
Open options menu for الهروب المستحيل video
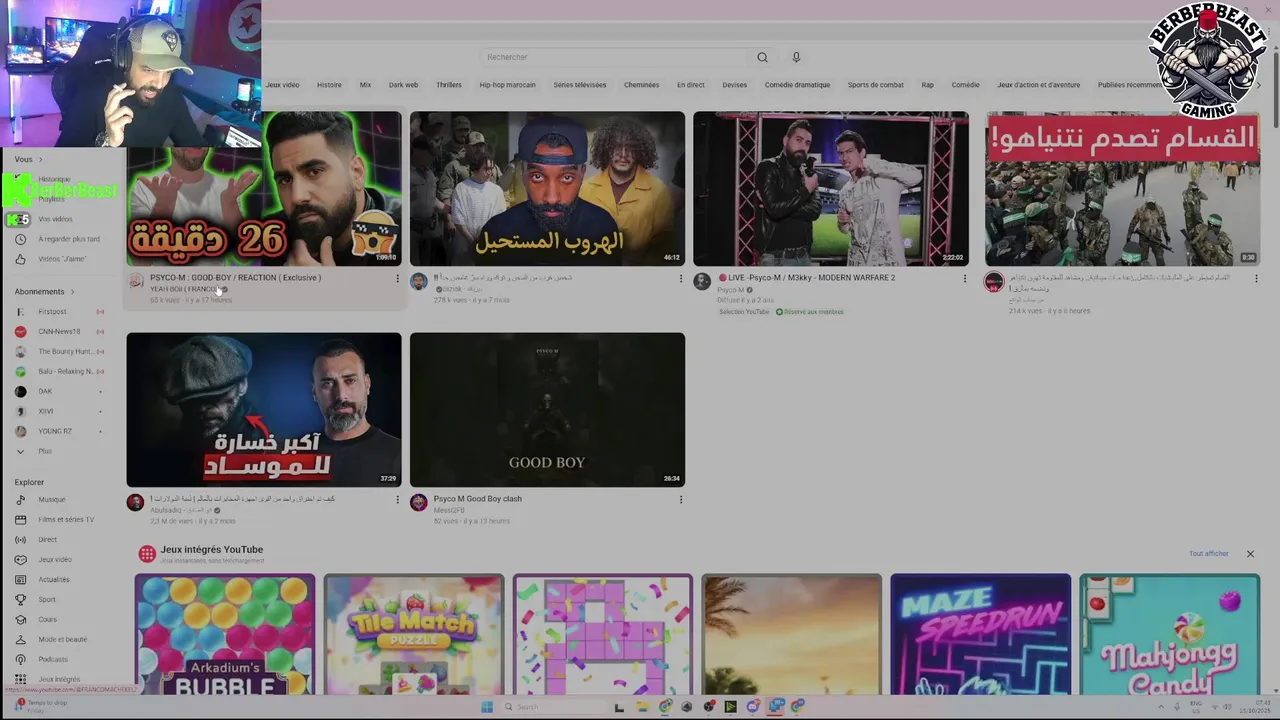(681, 279)
